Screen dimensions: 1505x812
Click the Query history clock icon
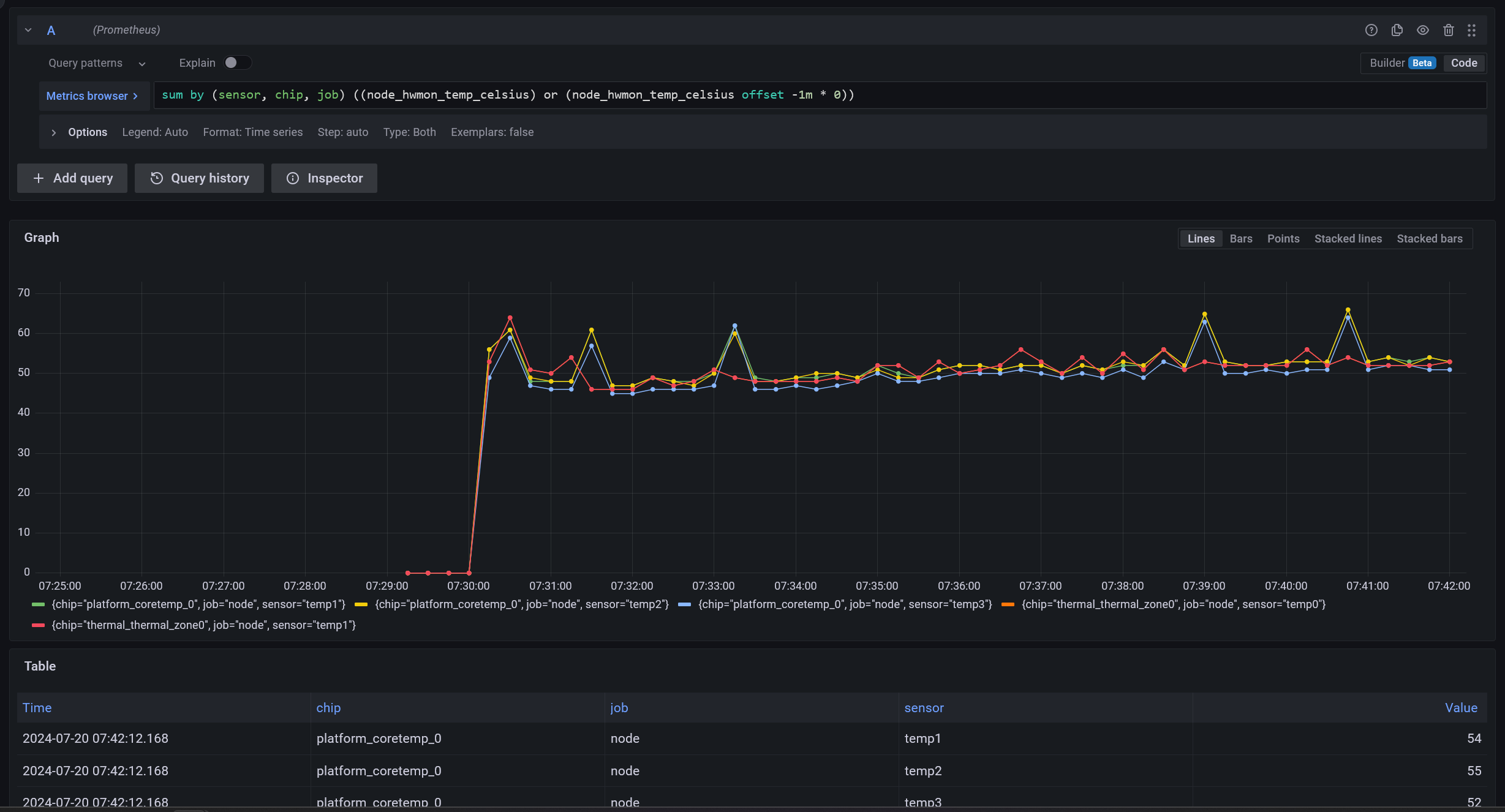(x=157, y=178)
